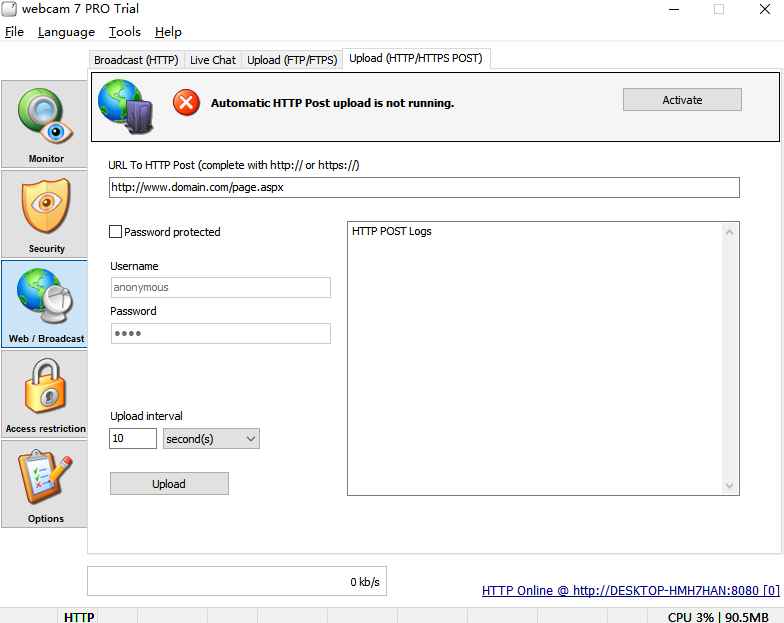The width and height of the screenshot is (784, 623).
Task: Click the HTTP POST Logs scroll up arrow
Action: 730,232
